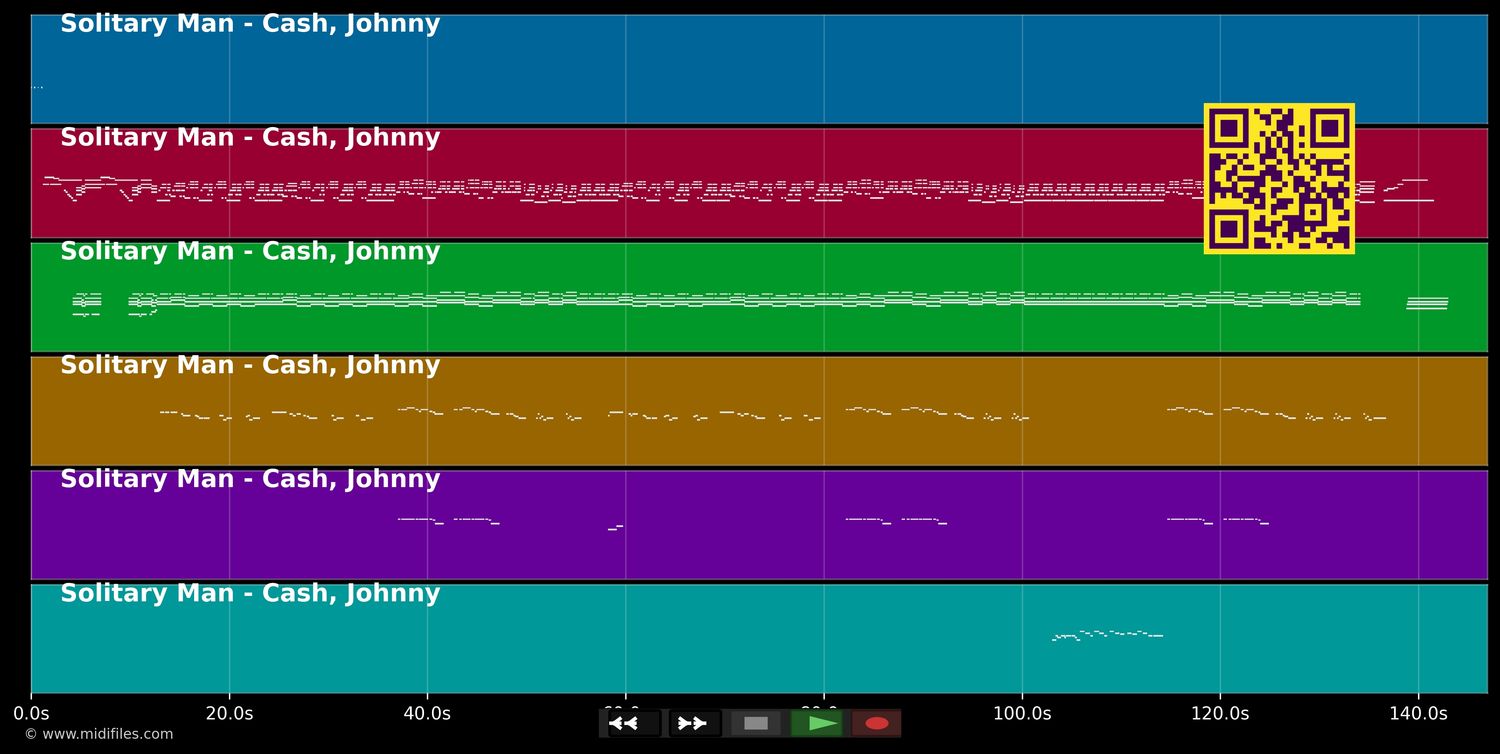Click the fast-forward double-arrow button
Viewport: 1500px width, 754px height.
point(695,723)
